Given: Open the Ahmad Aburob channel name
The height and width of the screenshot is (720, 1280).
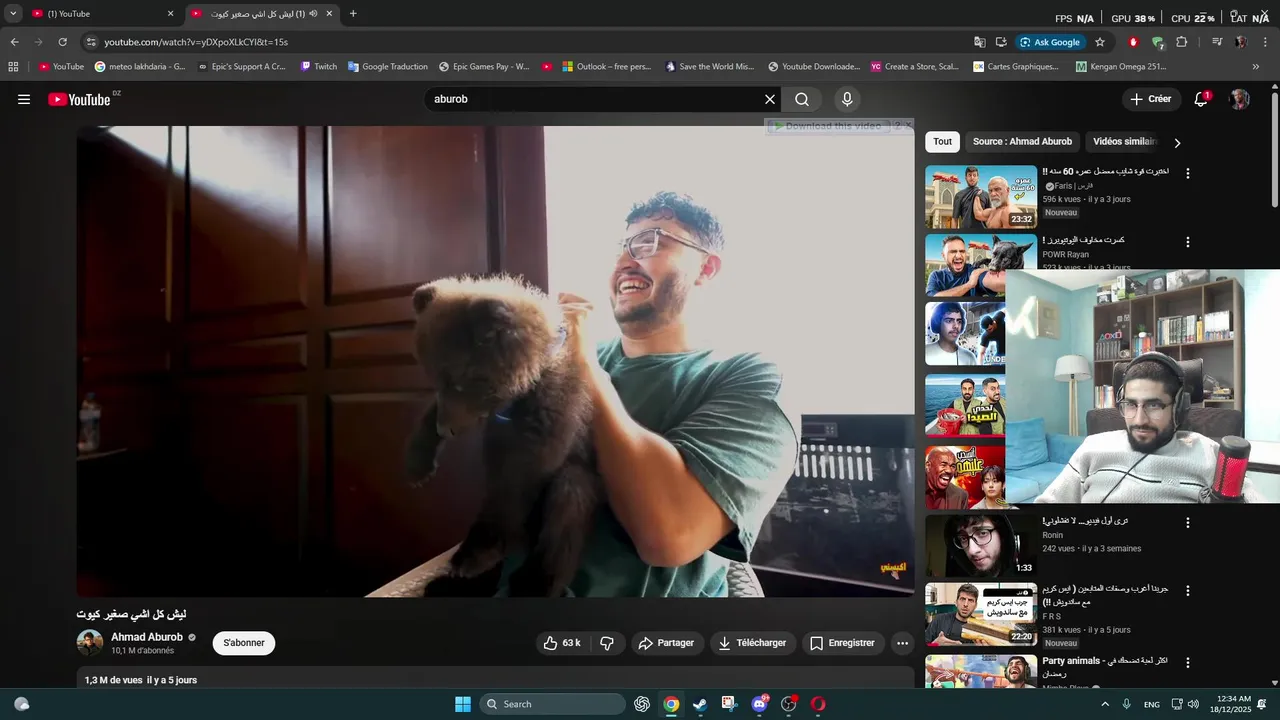Looking at the screenshot, I should pos(147,637).
